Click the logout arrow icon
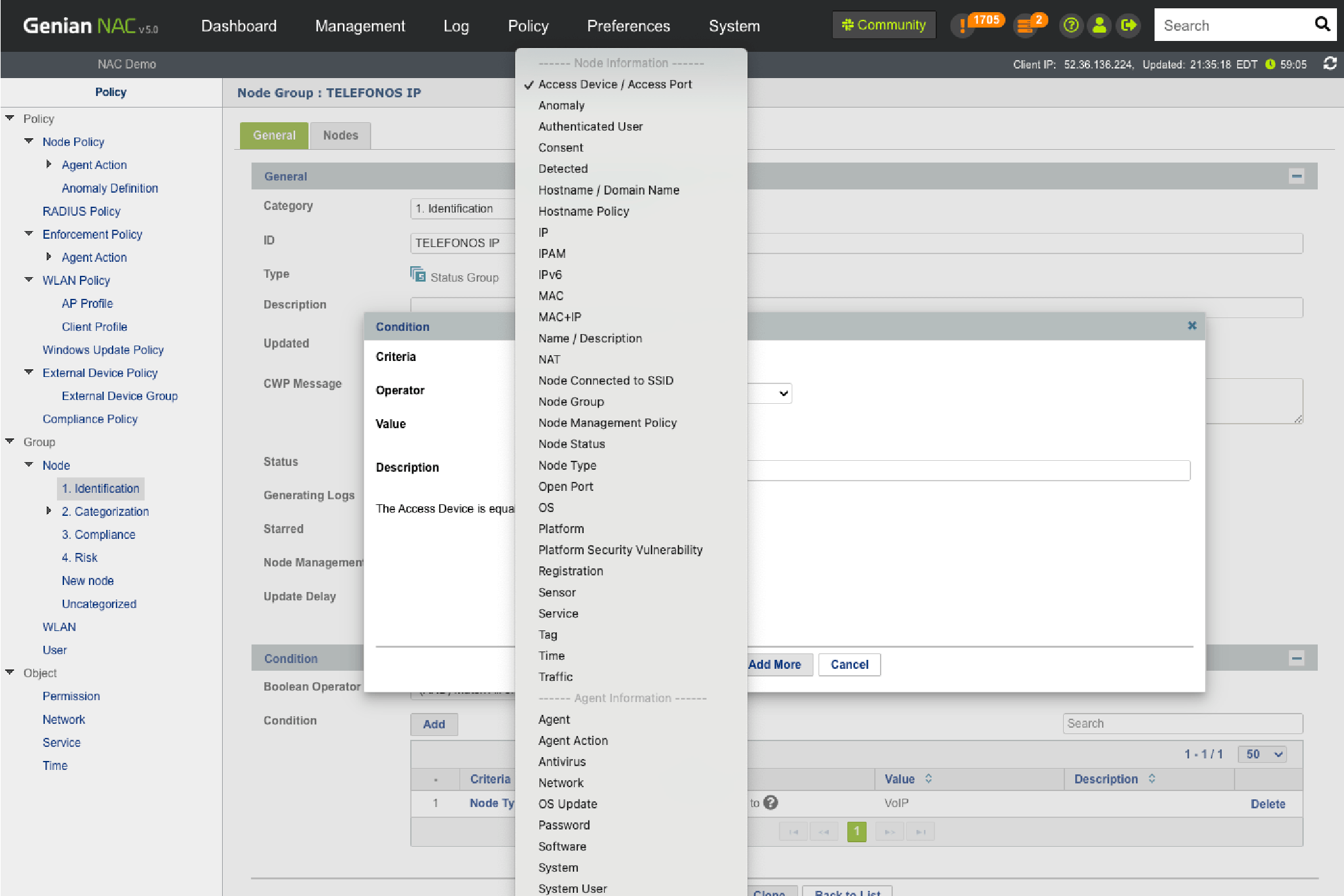Image resolution: width=1344 pixels, height=896 pixels. coord(1128,26)
